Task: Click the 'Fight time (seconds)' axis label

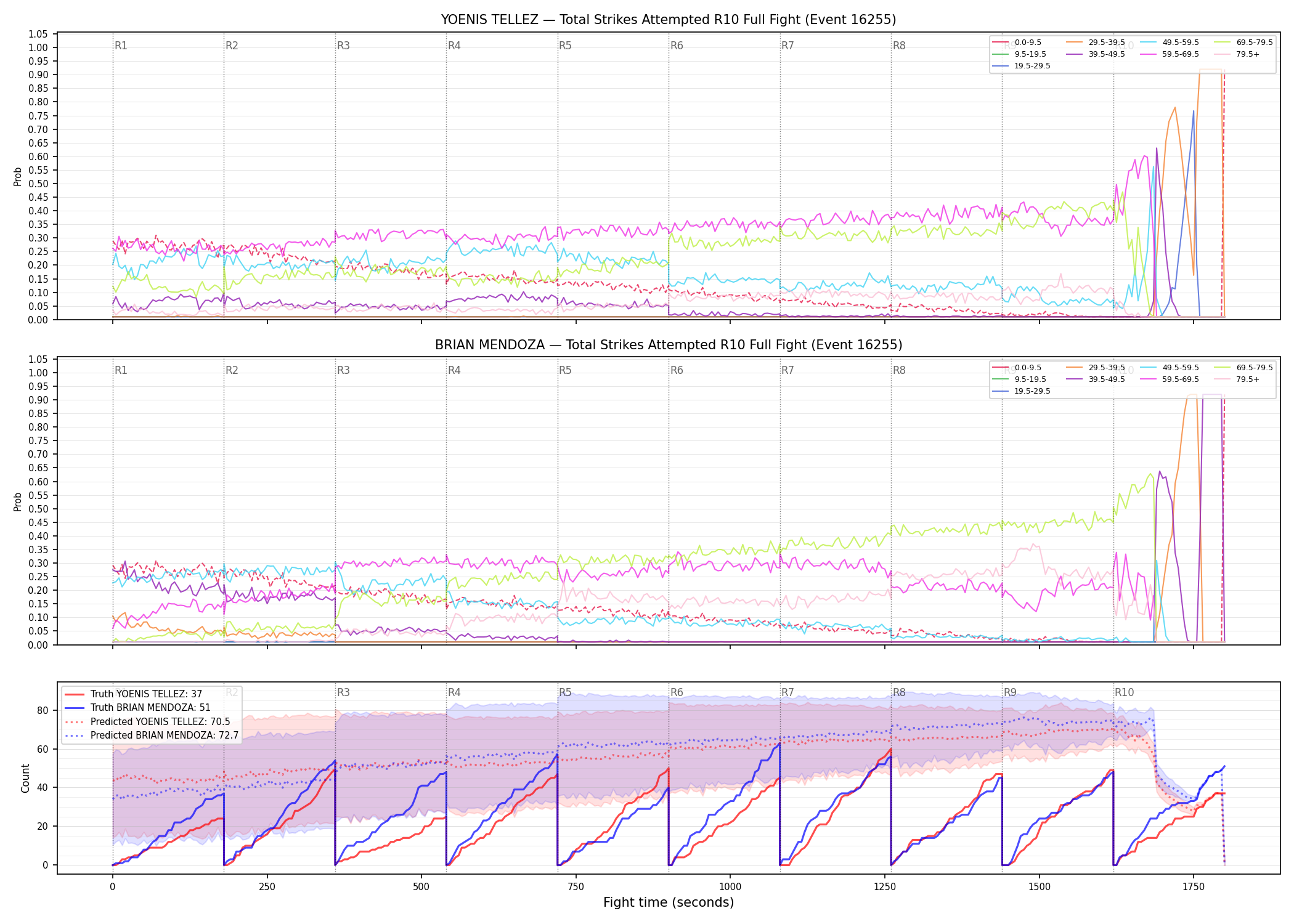Action: [669, 903]
